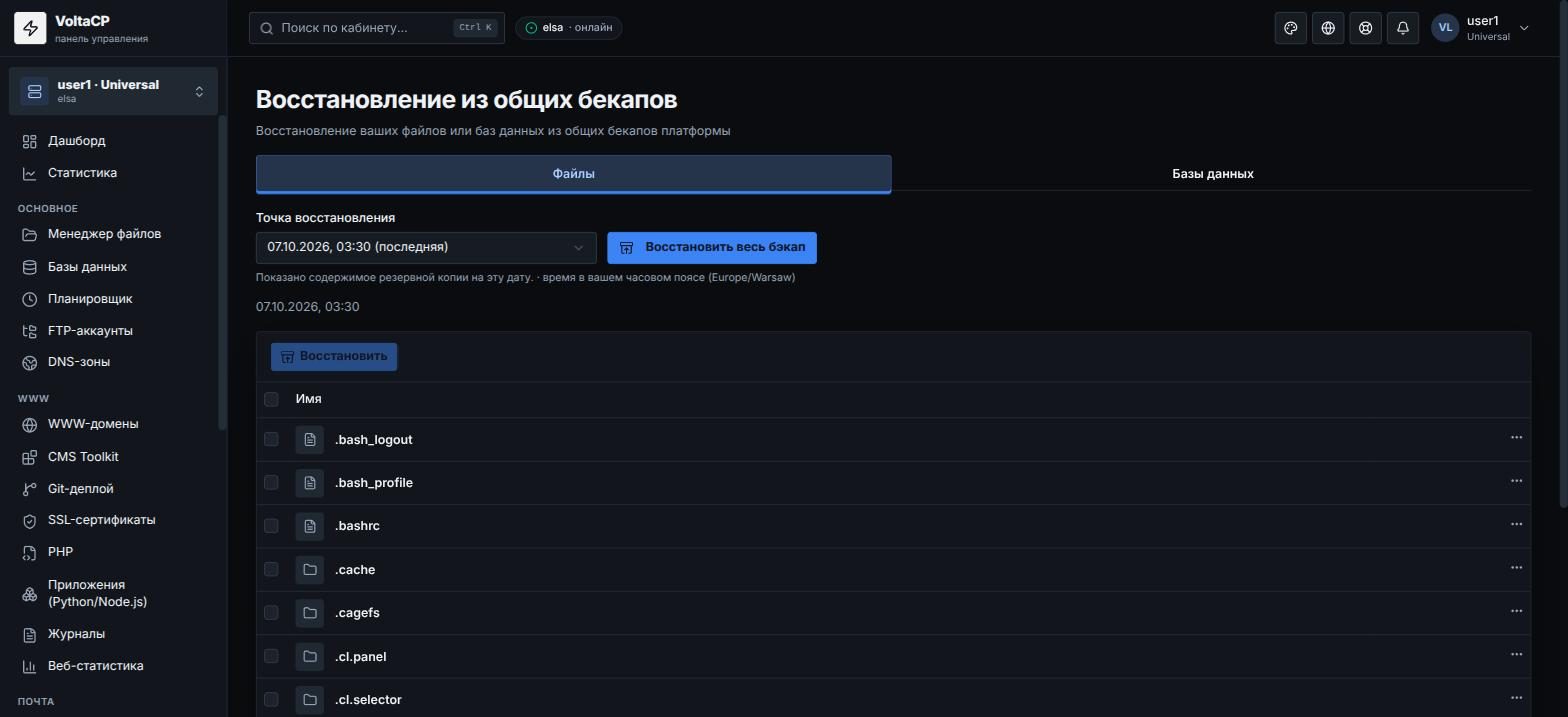Image resolution: width=1568 pixels, height=717 pixels.
Task: Open the restore point date dropdown
Action: click(x=426, y=248)
